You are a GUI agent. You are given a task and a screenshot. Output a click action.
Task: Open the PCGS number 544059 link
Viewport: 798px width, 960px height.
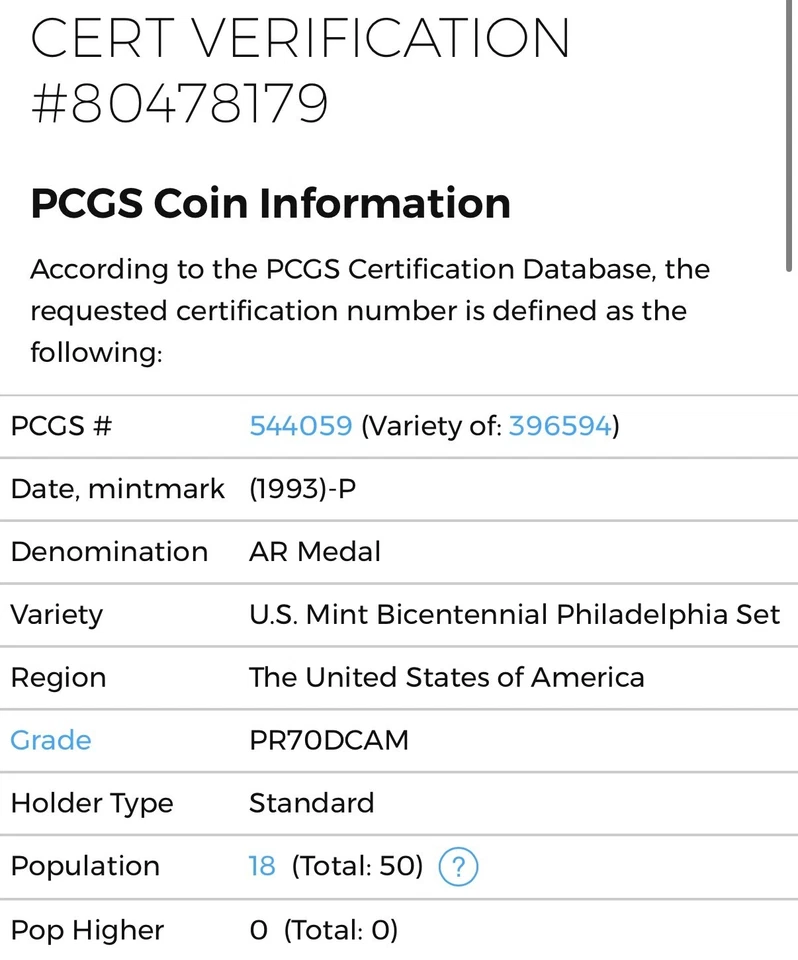301,426
